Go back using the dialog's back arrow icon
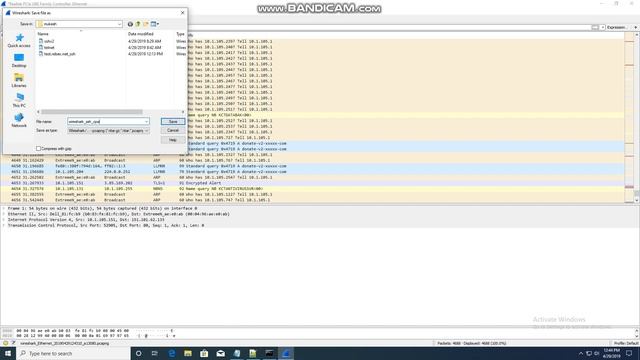This screenshot has height=360, width=640. tap(130, 24)
